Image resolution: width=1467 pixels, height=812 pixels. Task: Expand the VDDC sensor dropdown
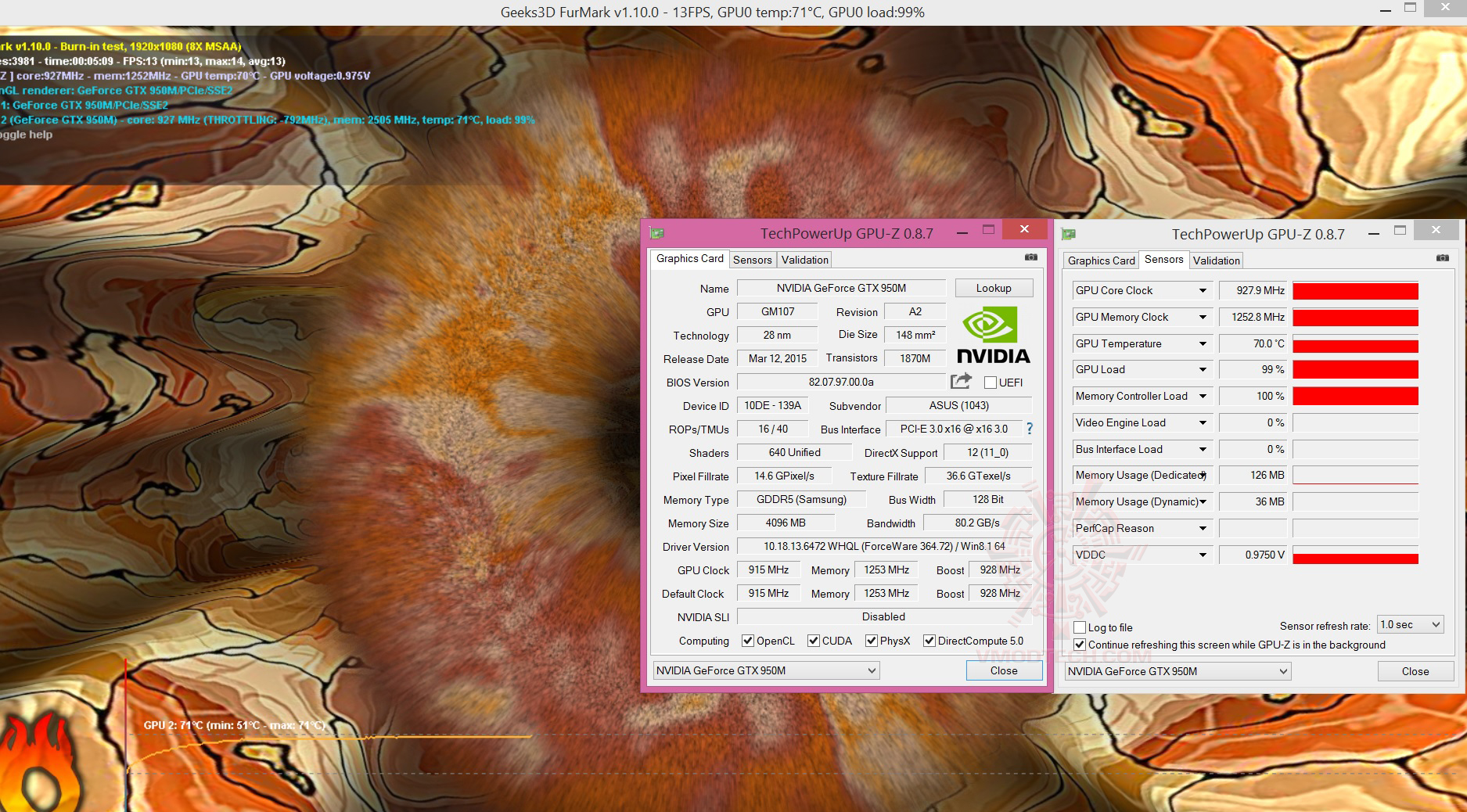tap(1203, 555)
